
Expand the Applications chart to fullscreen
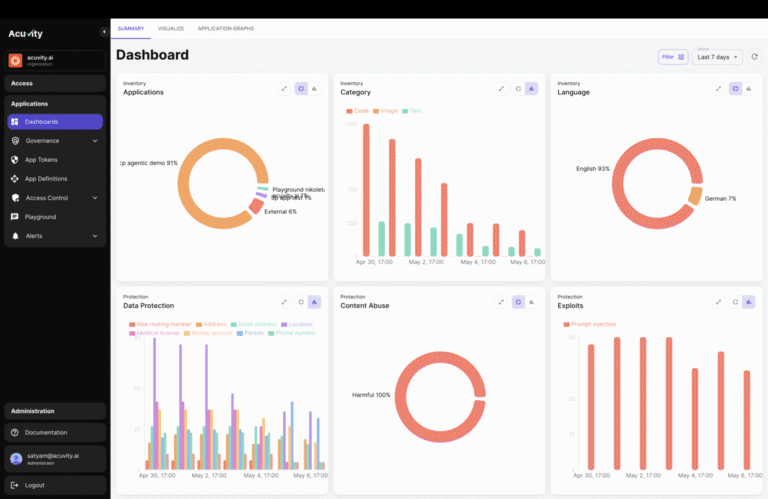coord(284,88)
